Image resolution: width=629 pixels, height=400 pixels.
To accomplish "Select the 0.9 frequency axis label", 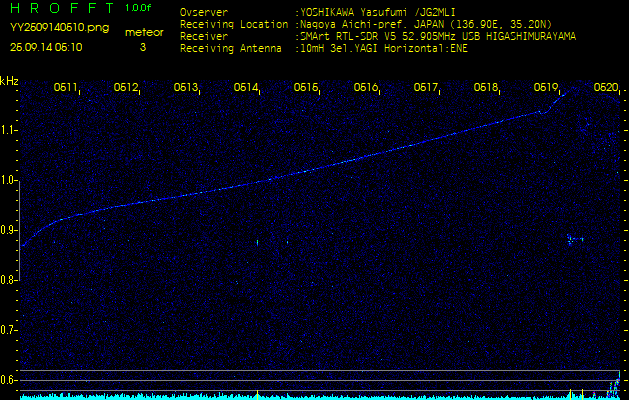I will coord(9,230).
